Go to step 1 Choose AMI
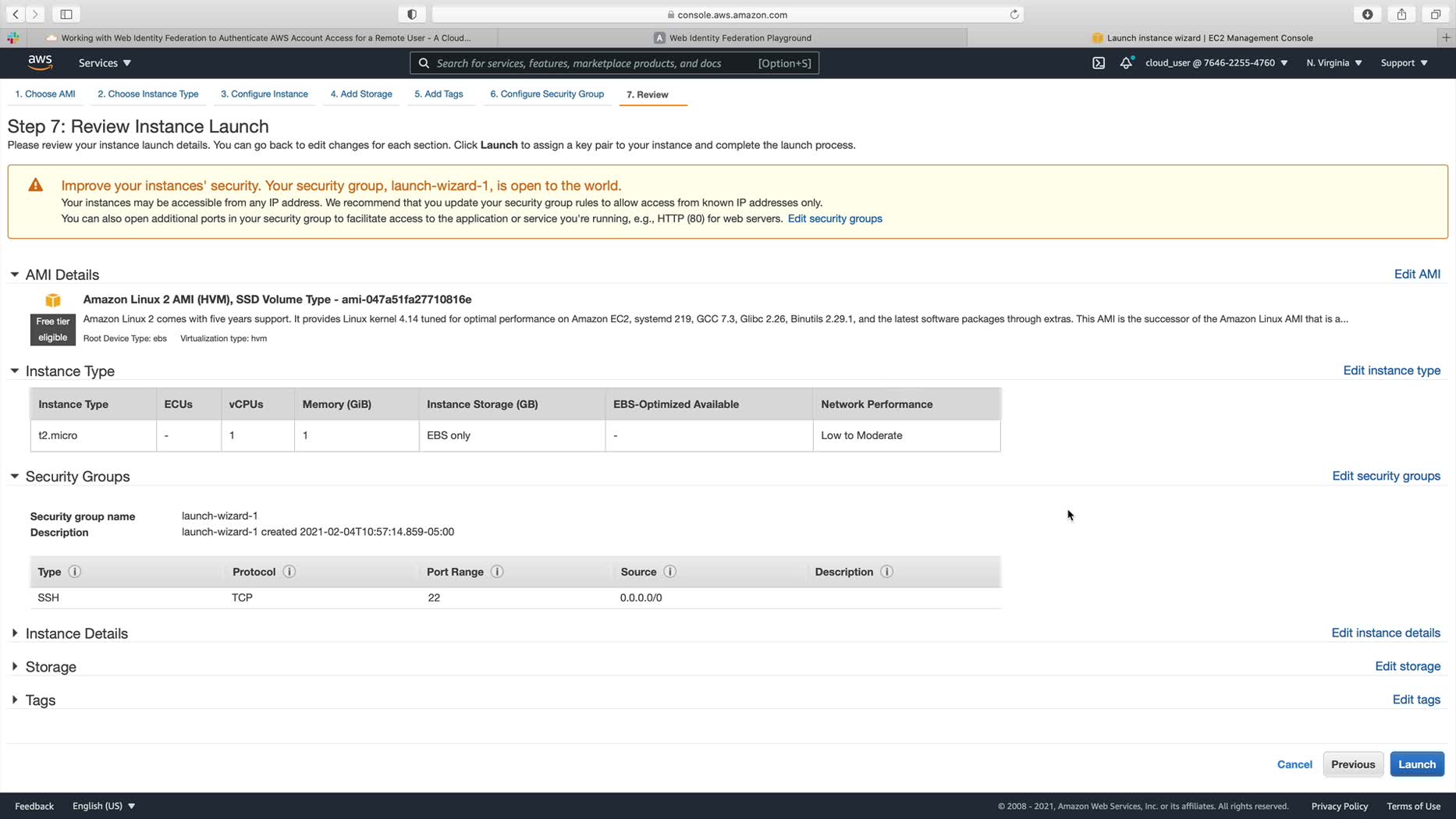 tap(45, 94)
